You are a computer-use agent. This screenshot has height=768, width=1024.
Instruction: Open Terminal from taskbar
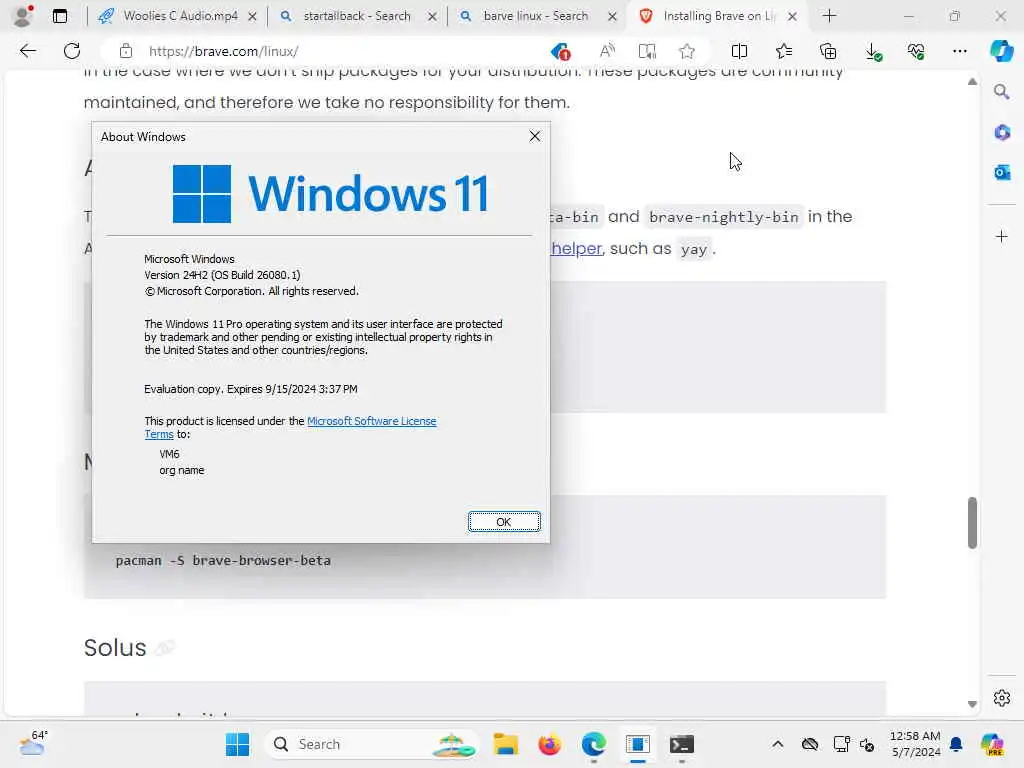682,744
